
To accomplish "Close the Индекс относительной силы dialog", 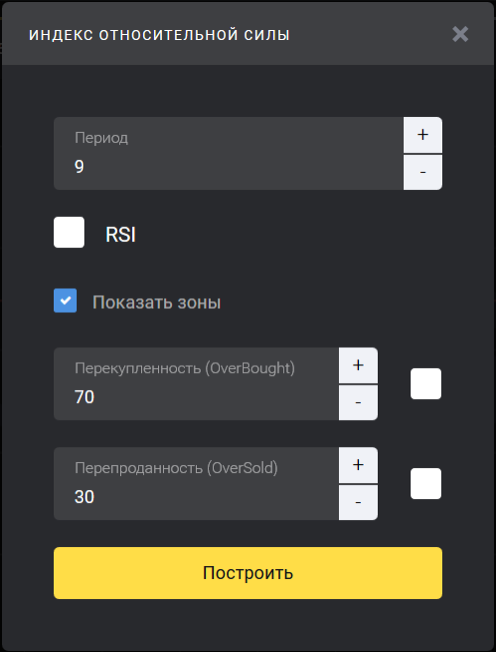I will [460, 34].
